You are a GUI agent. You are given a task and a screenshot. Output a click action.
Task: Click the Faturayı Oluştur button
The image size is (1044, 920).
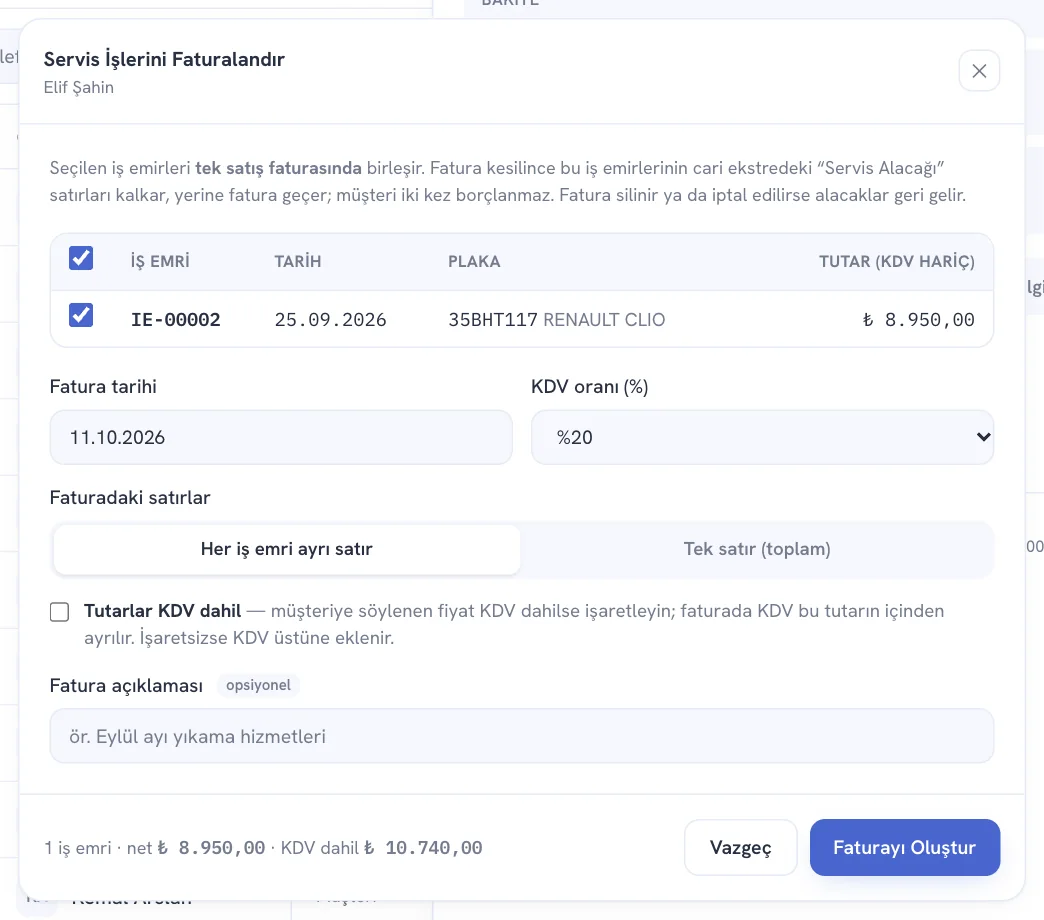pyautogui.click(x=905, y=847)
